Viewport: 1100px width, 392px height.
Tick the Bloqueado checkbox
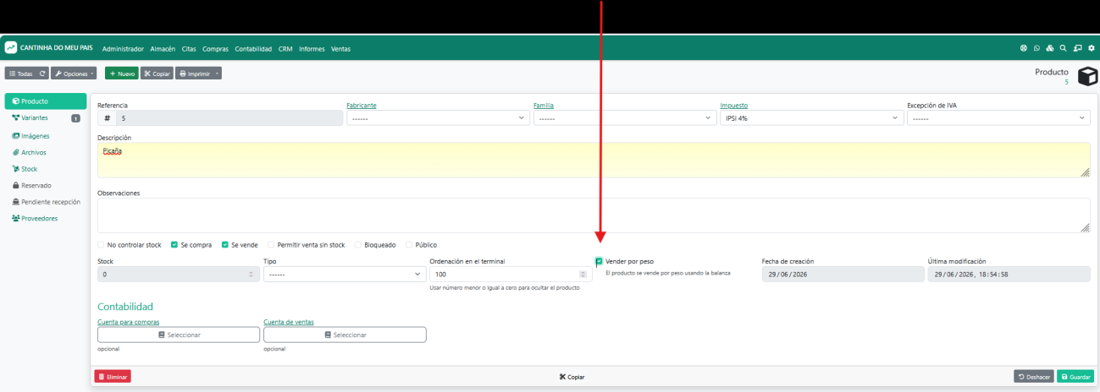point(358,245)
